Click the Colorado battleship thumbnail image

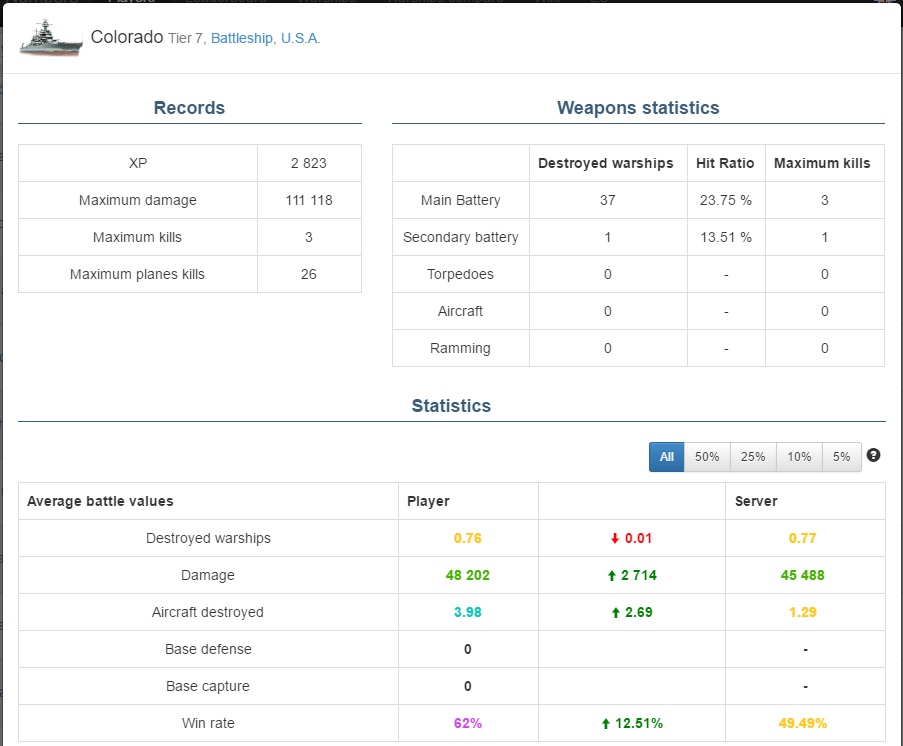(x=51, y=38)
